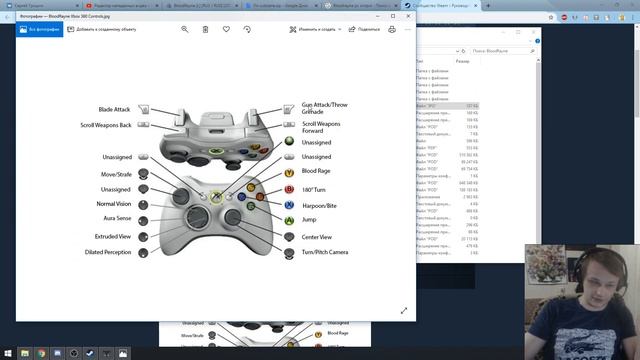Open a new Chrome tab
Viewport: 640px width, 360px height.
[x=488, y=6]
